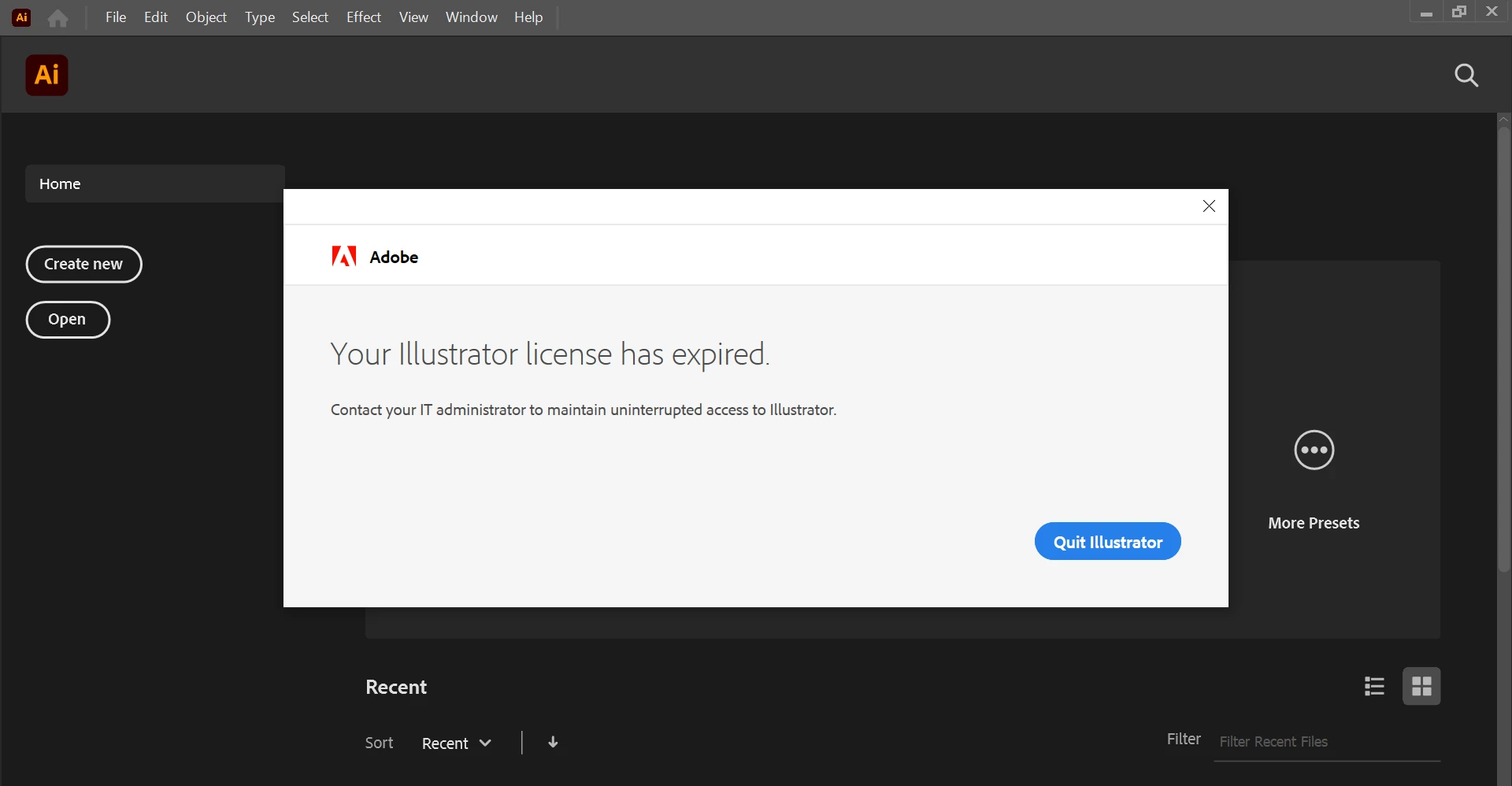This screenshot has height=786, width=1512.
Task: Click the vertical scrollbar thumb
Action: click(x=1504, y=350)
